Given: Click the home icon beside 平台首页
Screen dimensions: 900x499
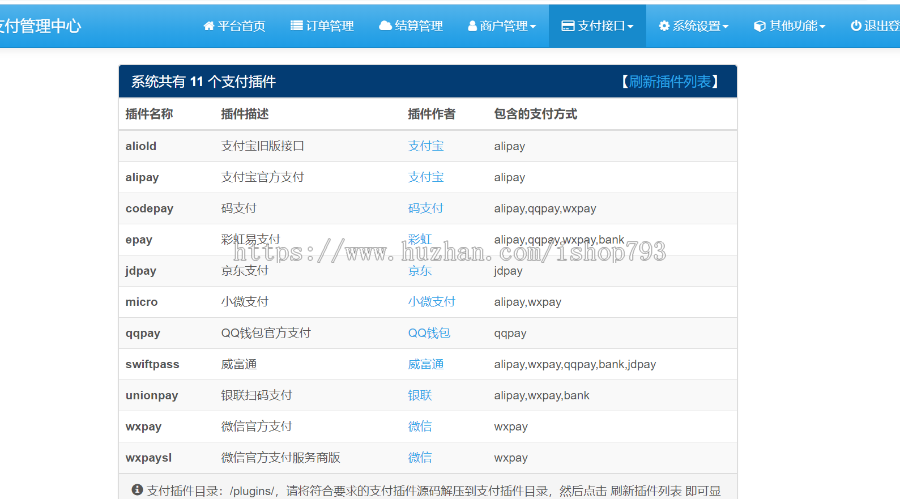Looking at the screenshot, I should (209, 26).
